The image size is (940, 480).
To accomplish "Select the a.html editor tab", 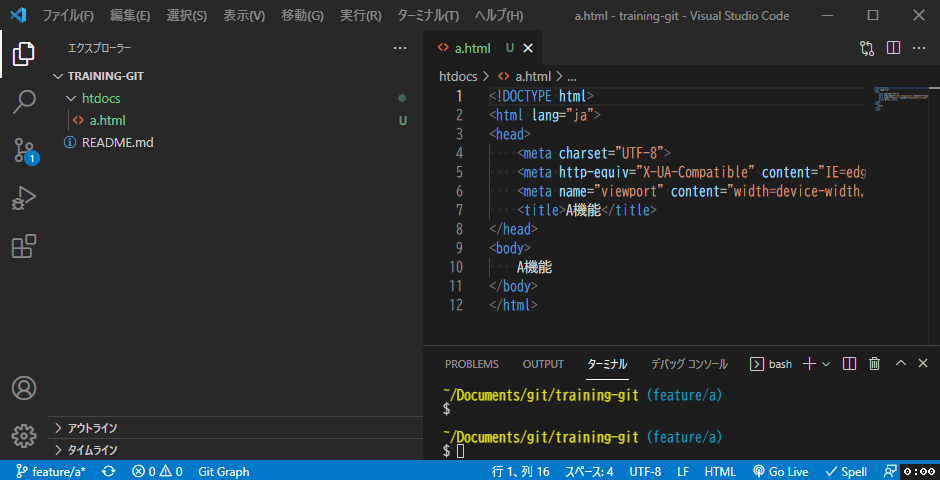I will point(472,49).
